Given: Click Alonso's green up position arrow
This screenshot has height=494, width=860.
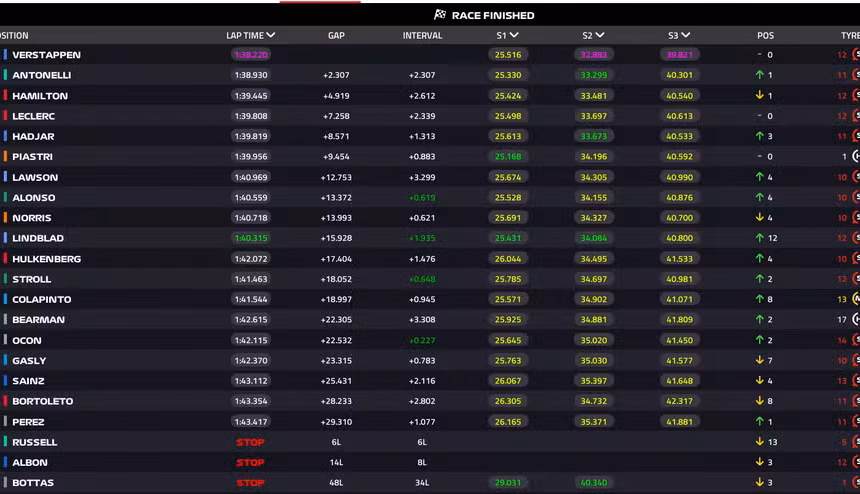Looking at the screenshot, I should [x=760, y=197].
